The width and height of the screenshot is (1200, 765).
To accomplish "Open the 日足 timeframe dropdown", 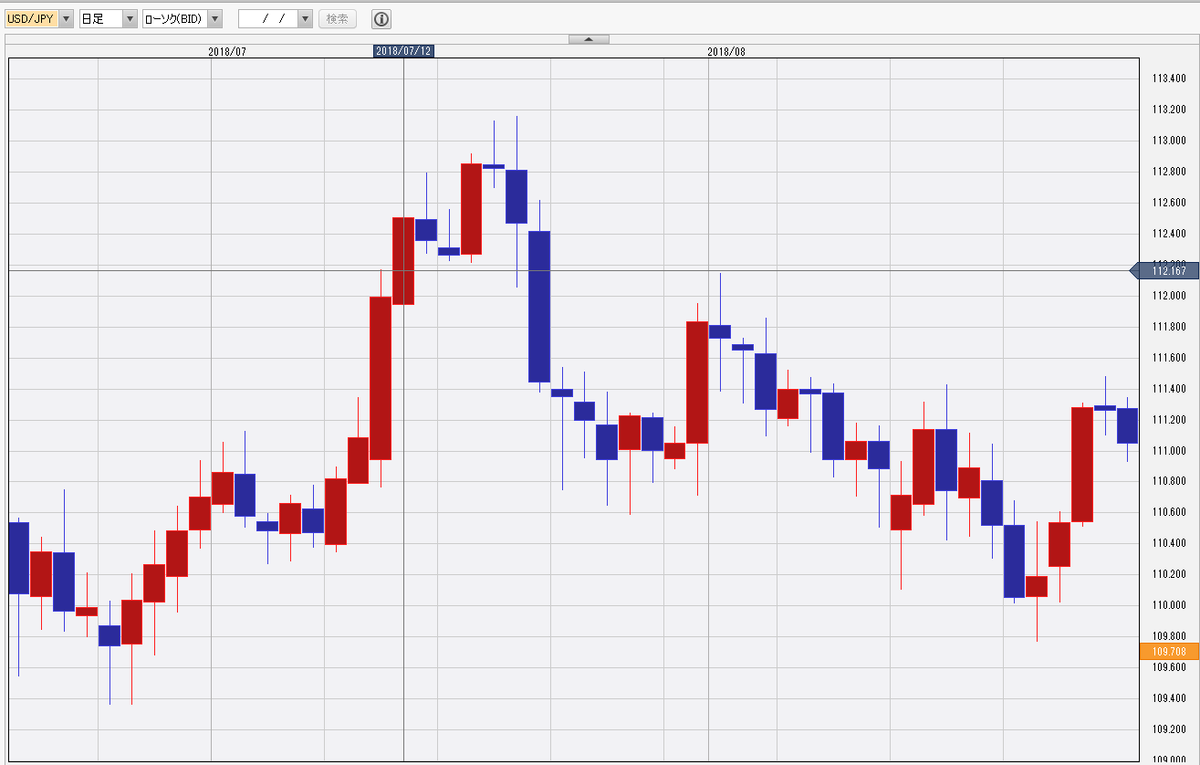I will pos(108,19).
